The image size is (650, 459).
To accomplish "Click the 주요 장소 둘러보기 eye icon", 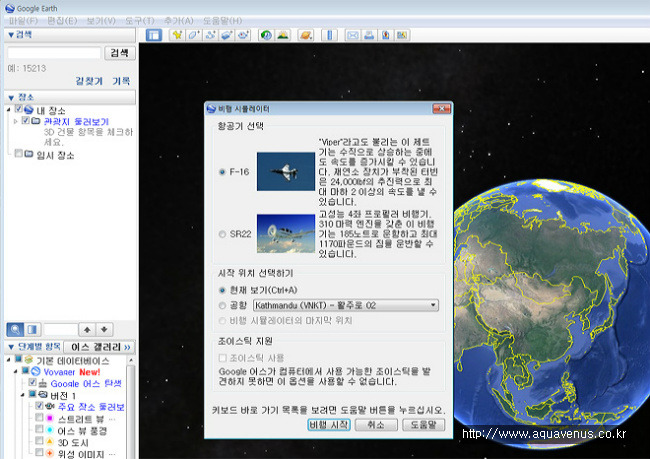I will pos(50,406).
